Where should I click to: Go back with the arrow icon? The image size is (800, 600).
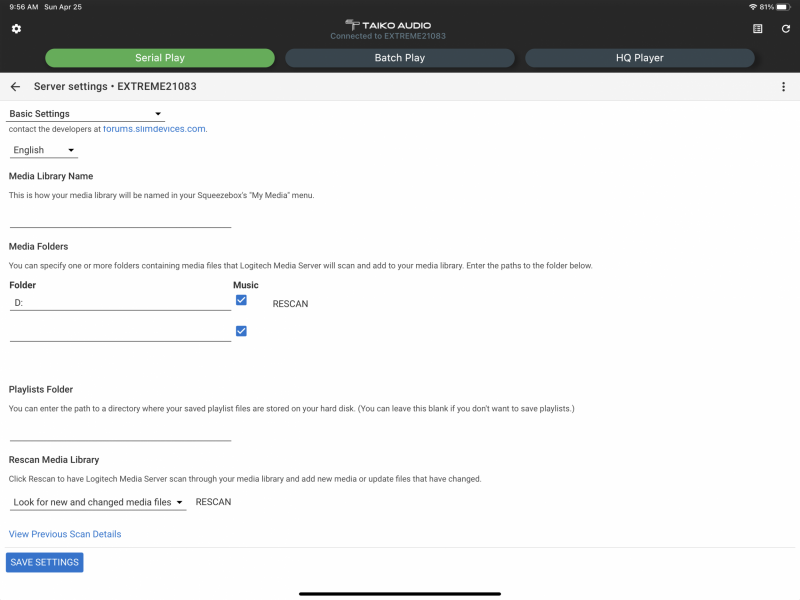15,87
